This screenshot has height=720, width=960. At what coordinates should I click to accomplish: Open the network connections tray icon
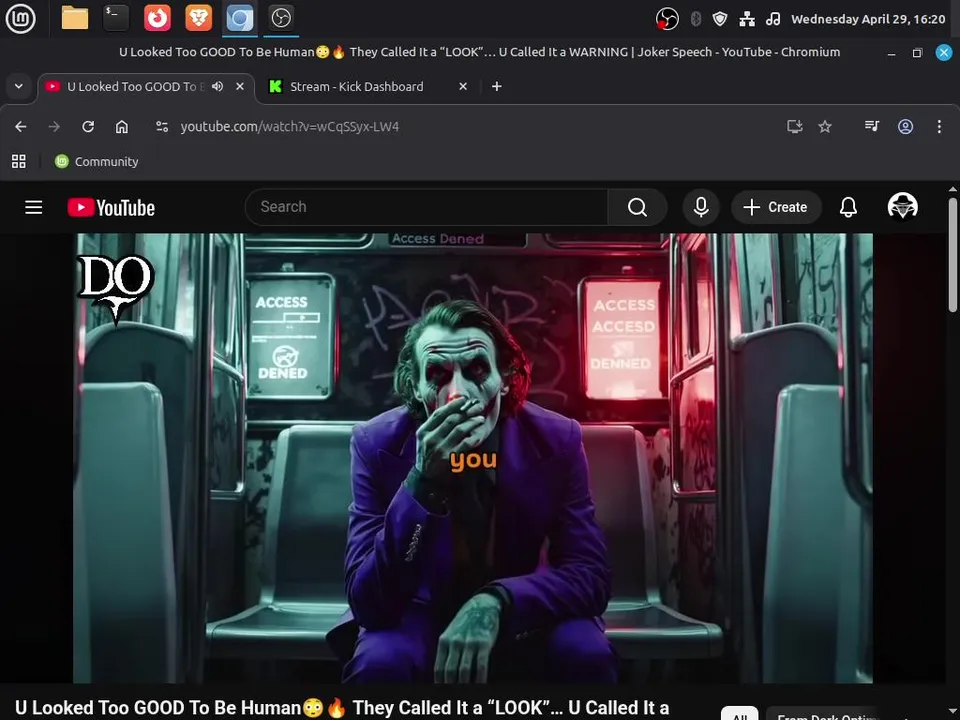click(x=746, y=19)
